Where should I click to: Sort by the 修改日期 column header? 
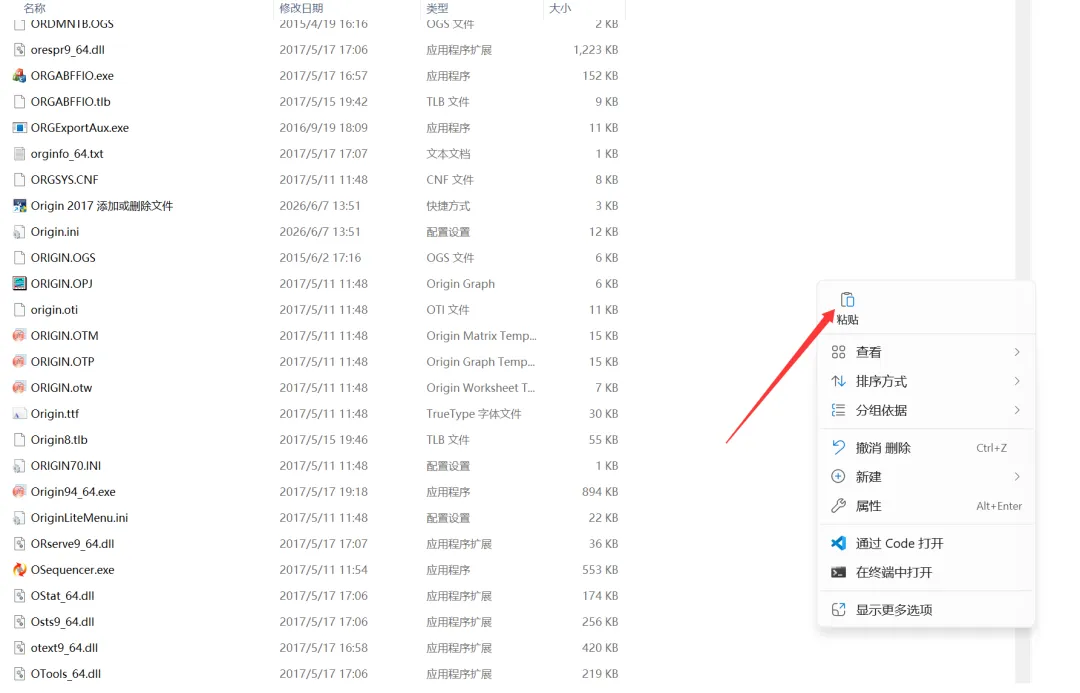[301, 8]
